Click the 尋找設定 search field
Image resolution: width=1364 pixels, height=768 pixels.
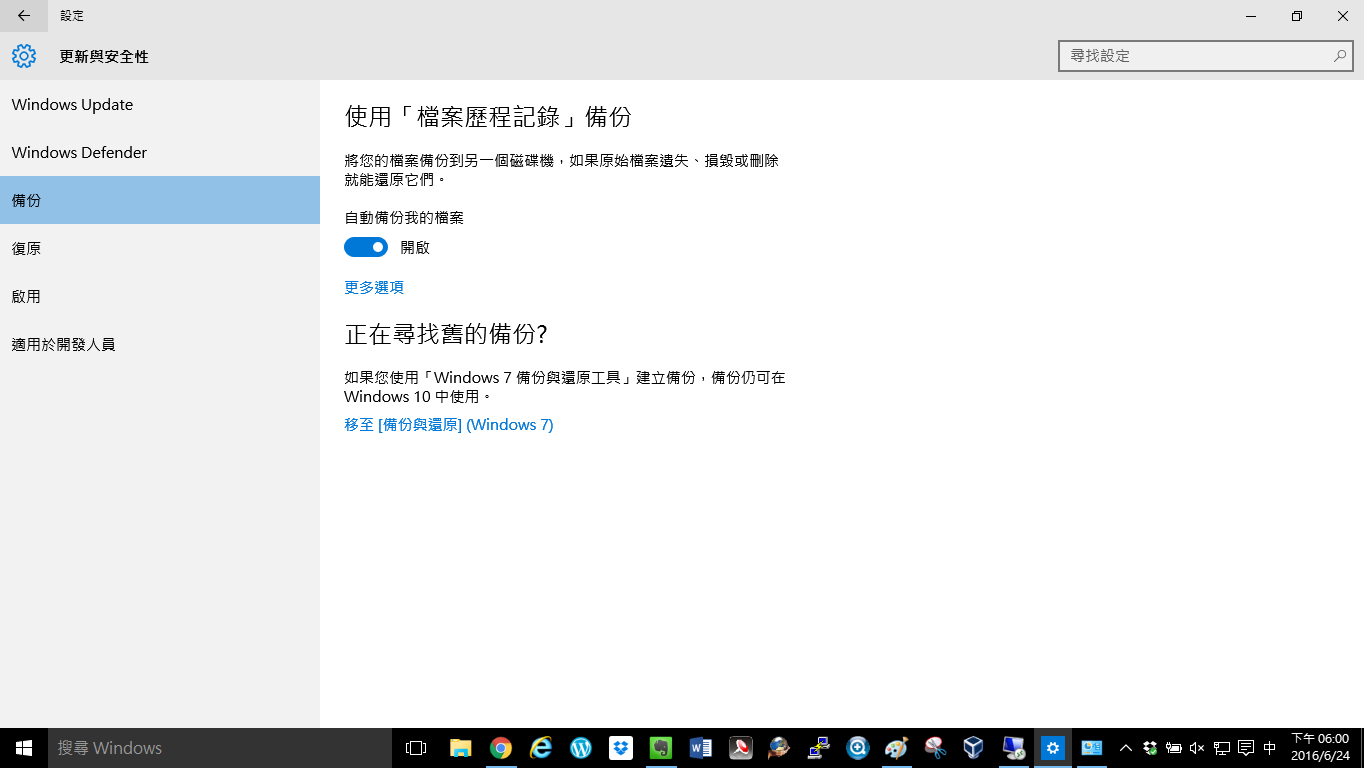[x=1205, y=56]
